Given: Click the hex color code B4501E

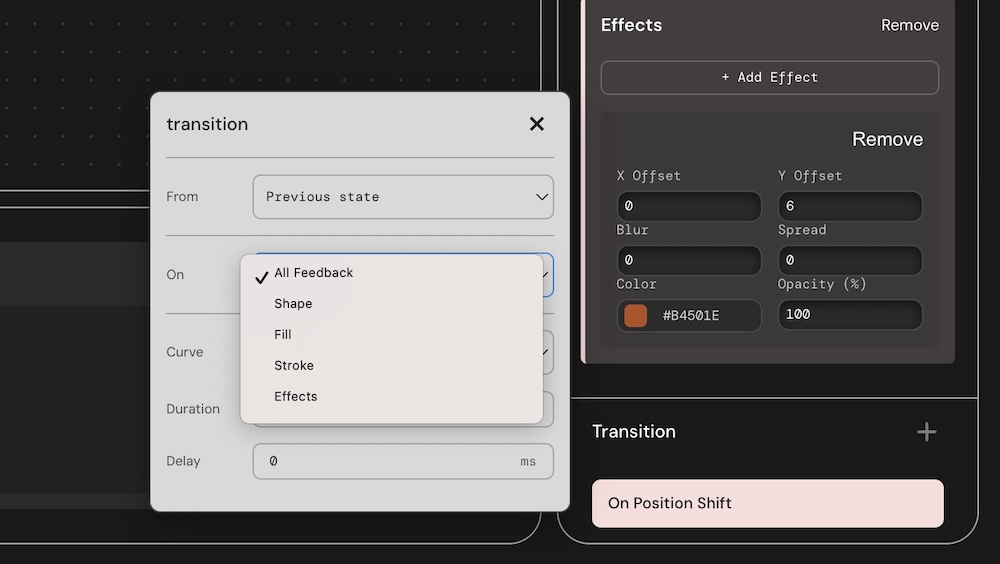Looking at the screenshot, I should pyautogui.click(x=691, y=316).
